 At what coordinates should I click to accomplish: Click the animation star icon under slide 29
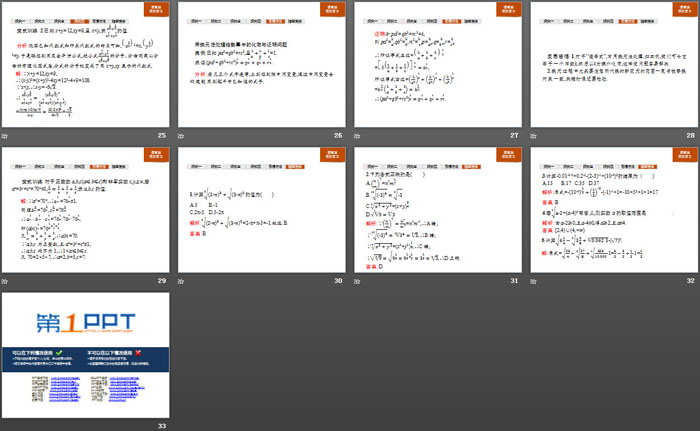pyautogui.click(x=5, y=281)
